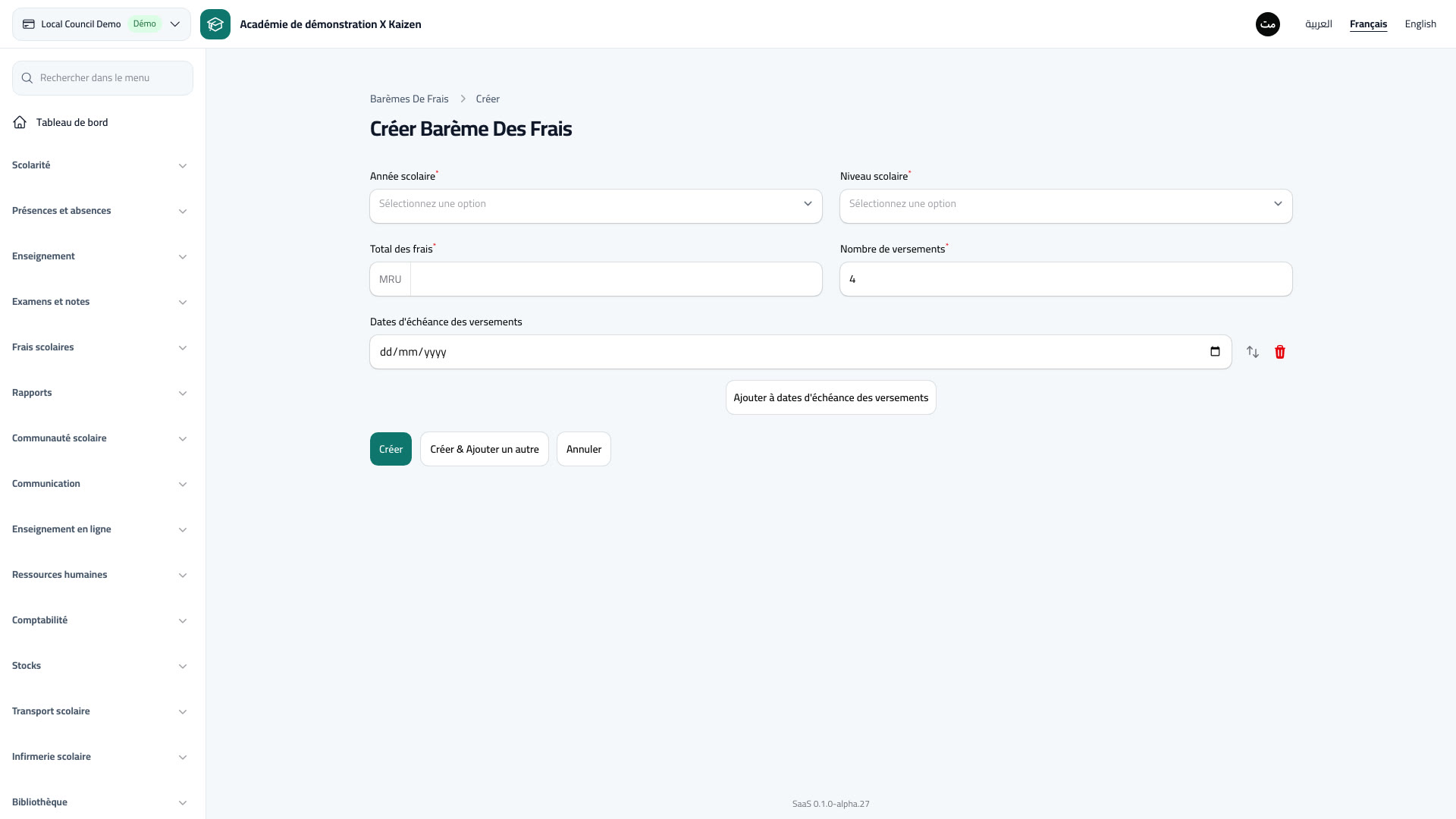Expand the Comptabilité section
The image size is (1456, 819).
click(x=99, y=620)
